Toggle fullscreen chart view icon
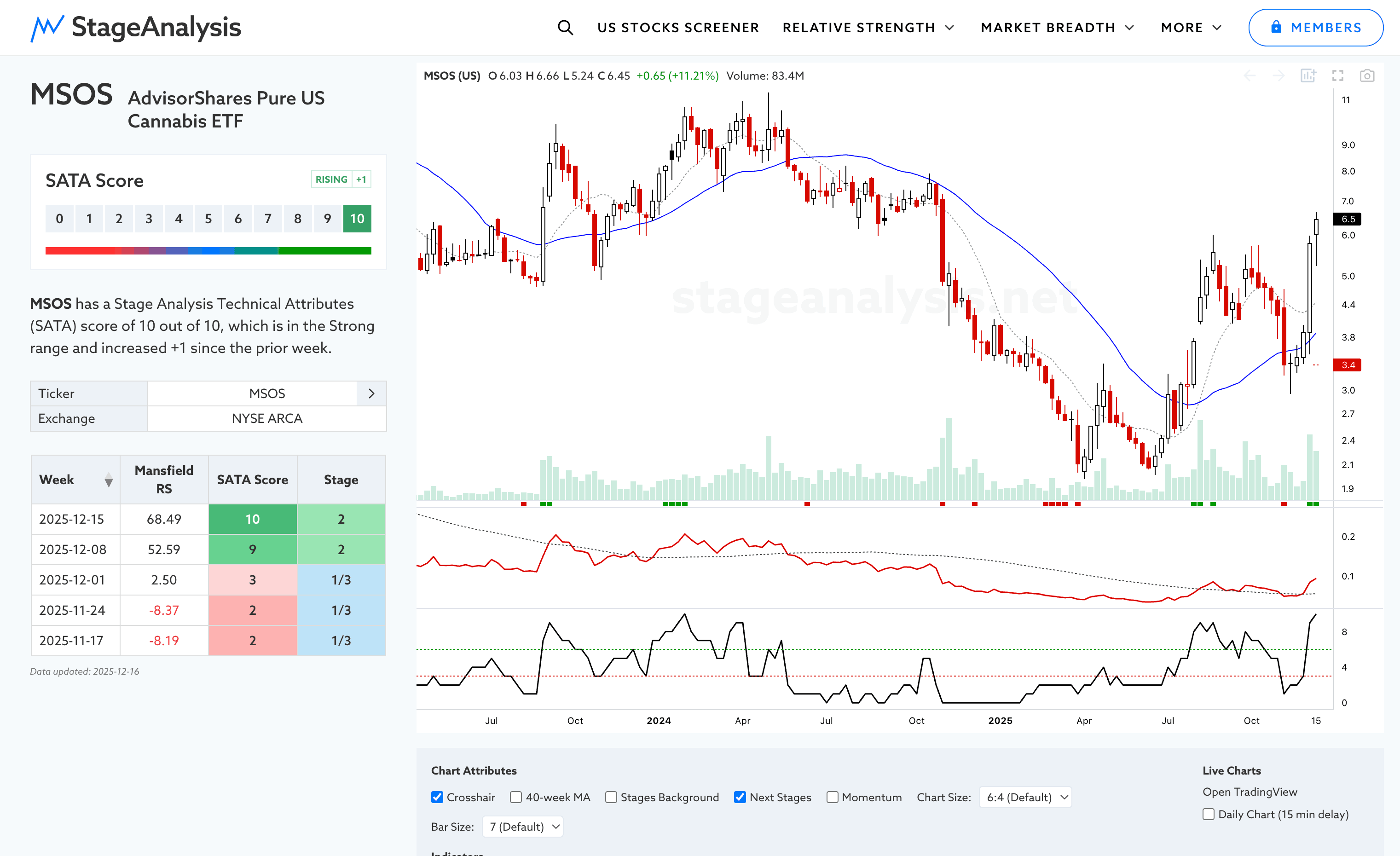 [1337, 75]
